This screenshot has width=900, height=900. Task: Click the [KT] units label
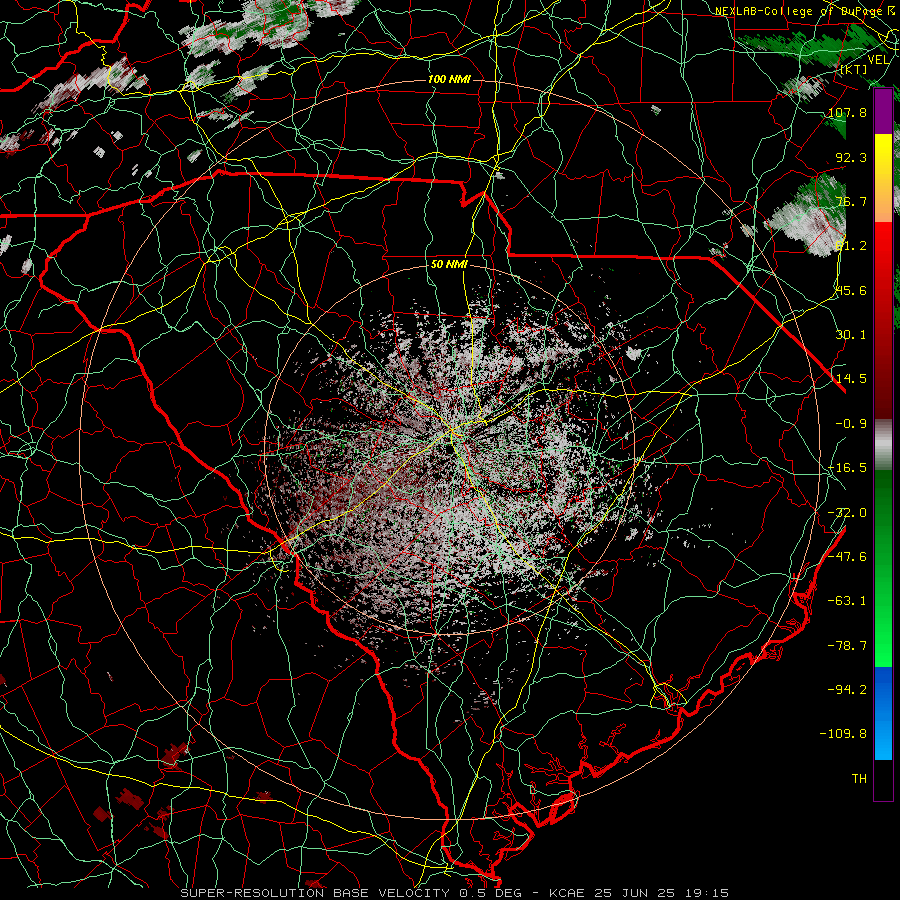[x=855, y=70]
